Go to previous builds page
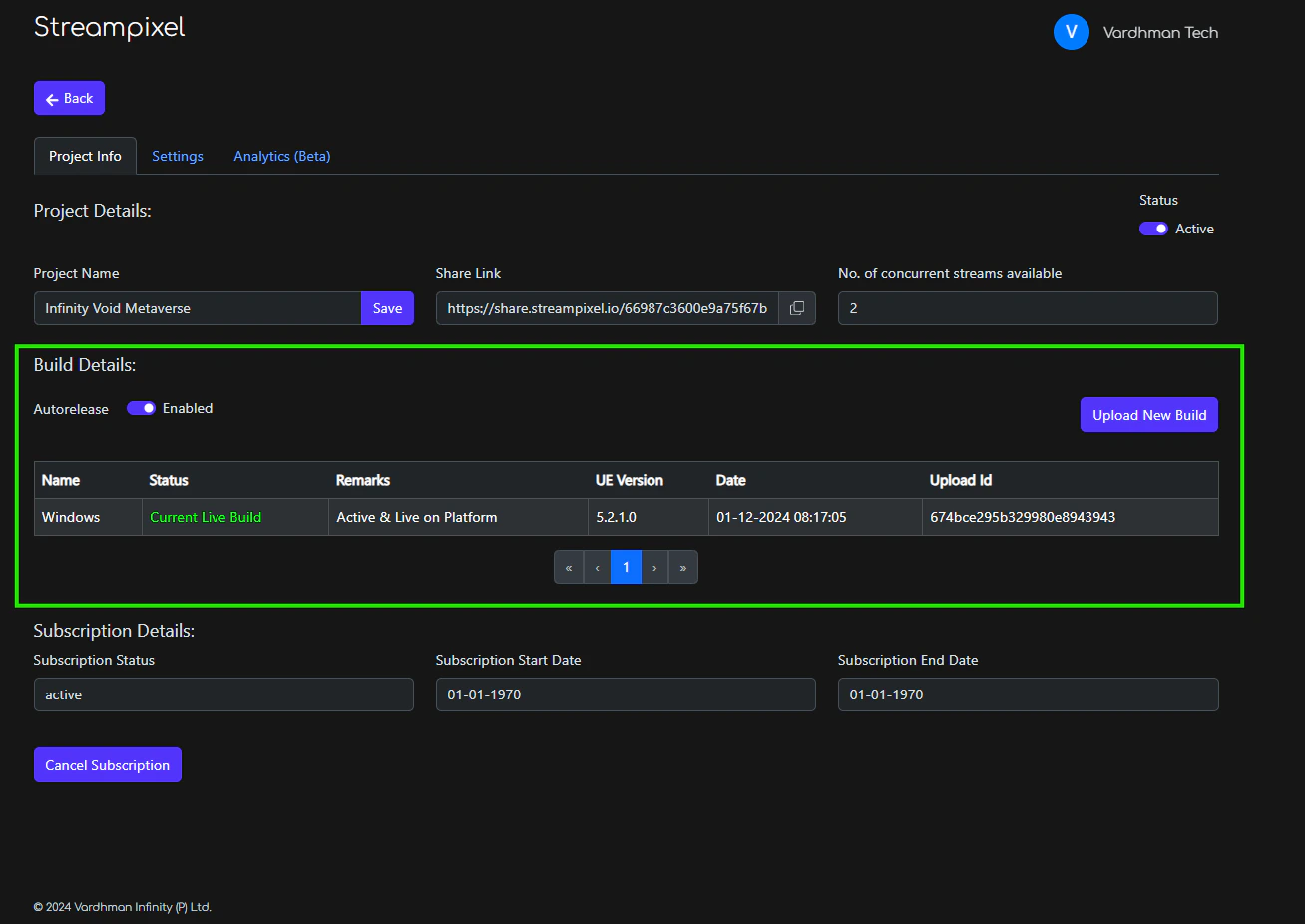The width and height of the screenshot is (1305, 924). (598, 567)
